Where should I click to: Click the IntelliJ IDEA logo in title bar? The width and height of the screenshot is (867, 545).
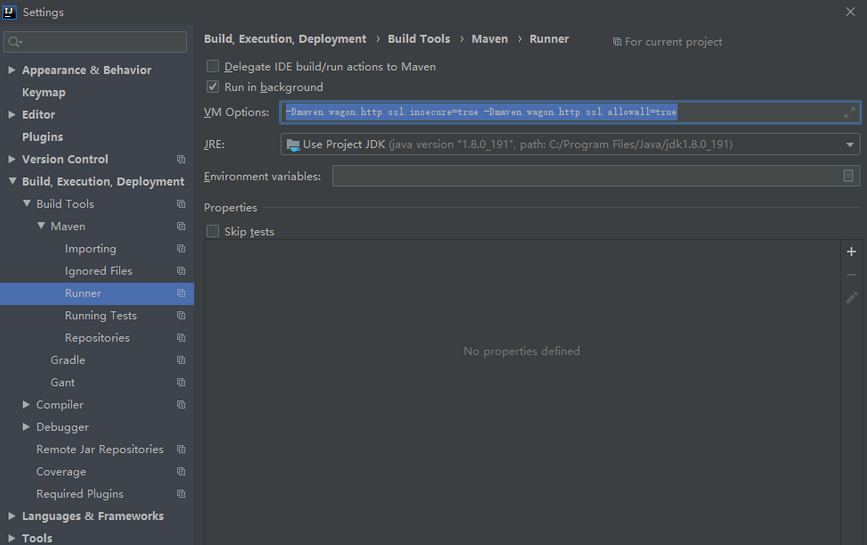[x=9, y=12]
